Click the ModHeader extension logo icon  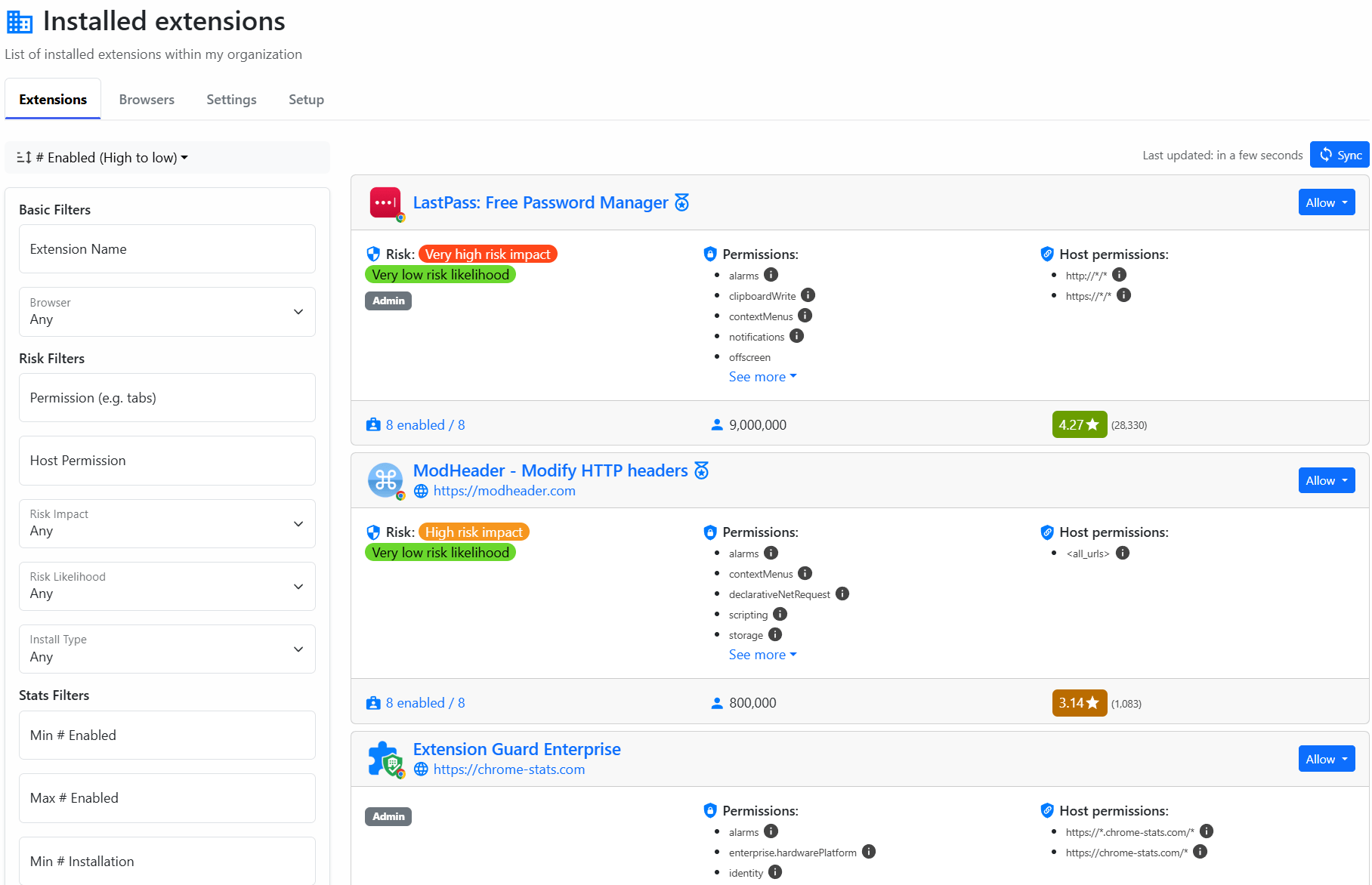coord(385,480)
